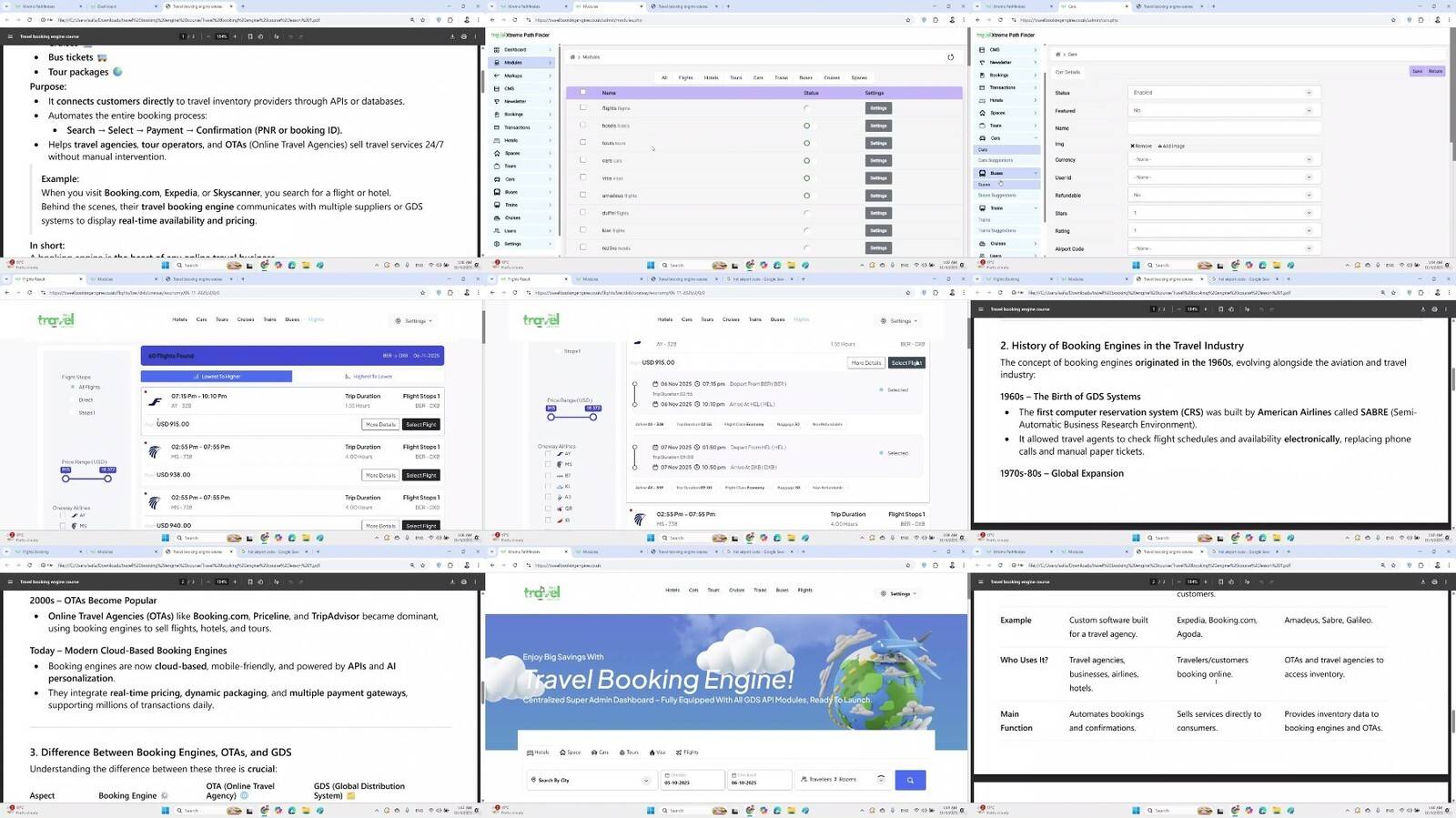This screenshot has height=818, width=1456.
Task: Click the Settings gear icon in Modules page sidebar
Action: click(496, 244)
